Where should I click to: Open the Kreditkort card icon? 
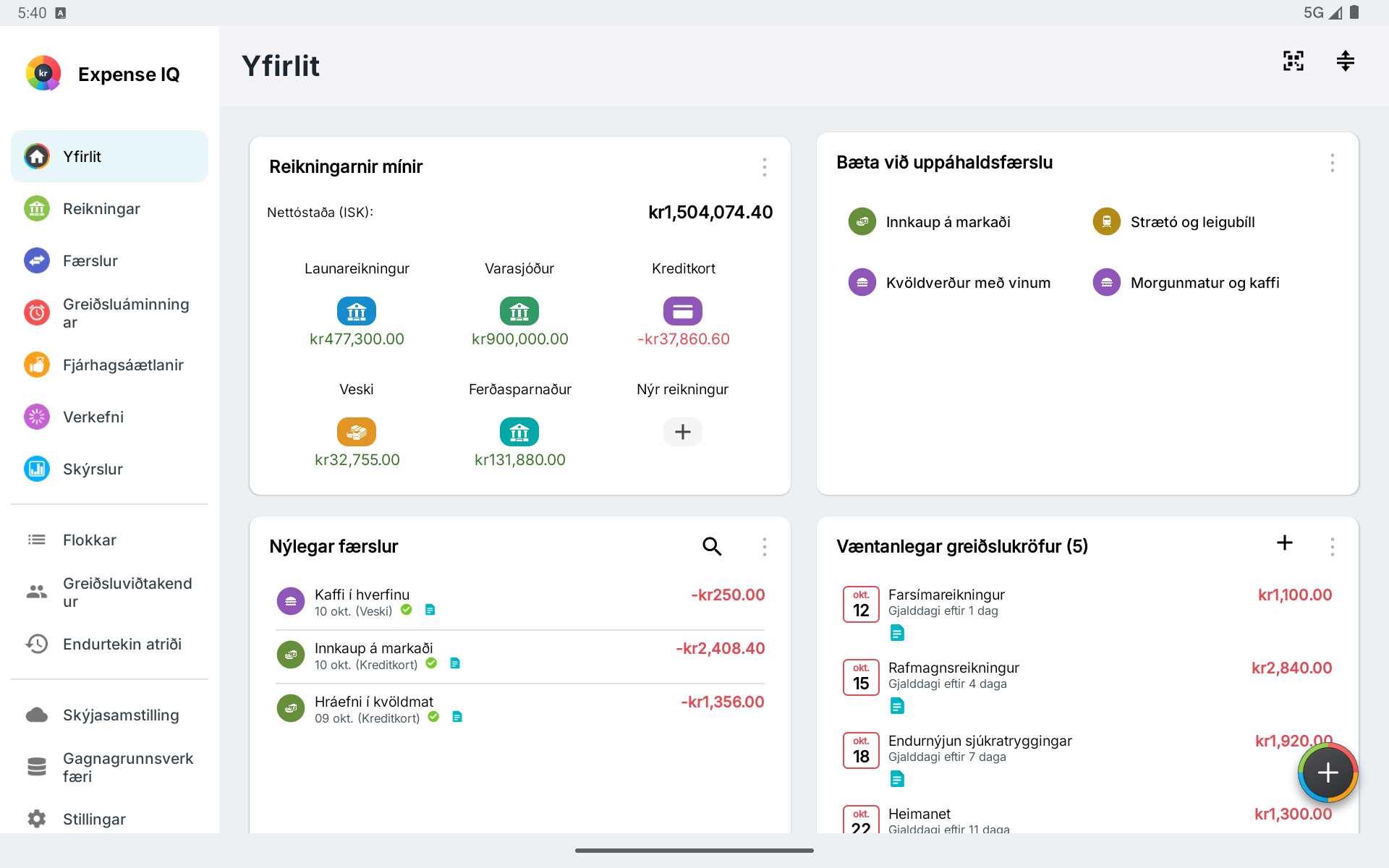pos(683,311)
